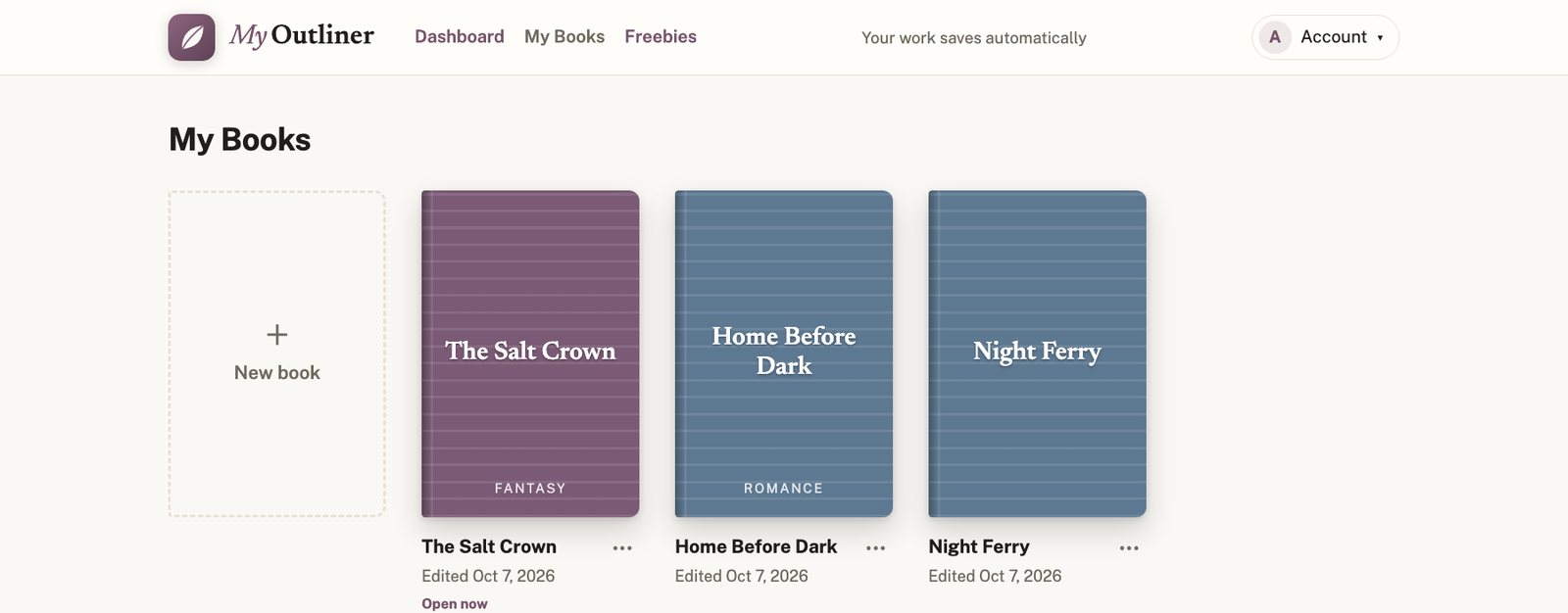Open the Home Before Dark book cover
This screenshot has height=613, width=1568.
pyautogui.click(x=784, y=354)
